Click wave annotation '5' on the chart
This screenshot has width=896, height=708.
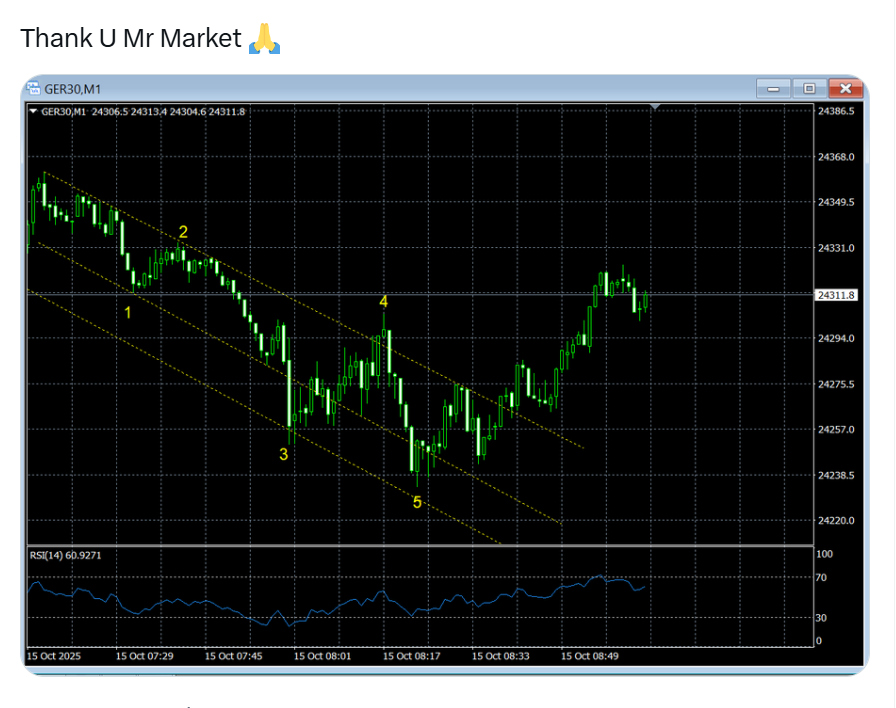pos(417,501)
